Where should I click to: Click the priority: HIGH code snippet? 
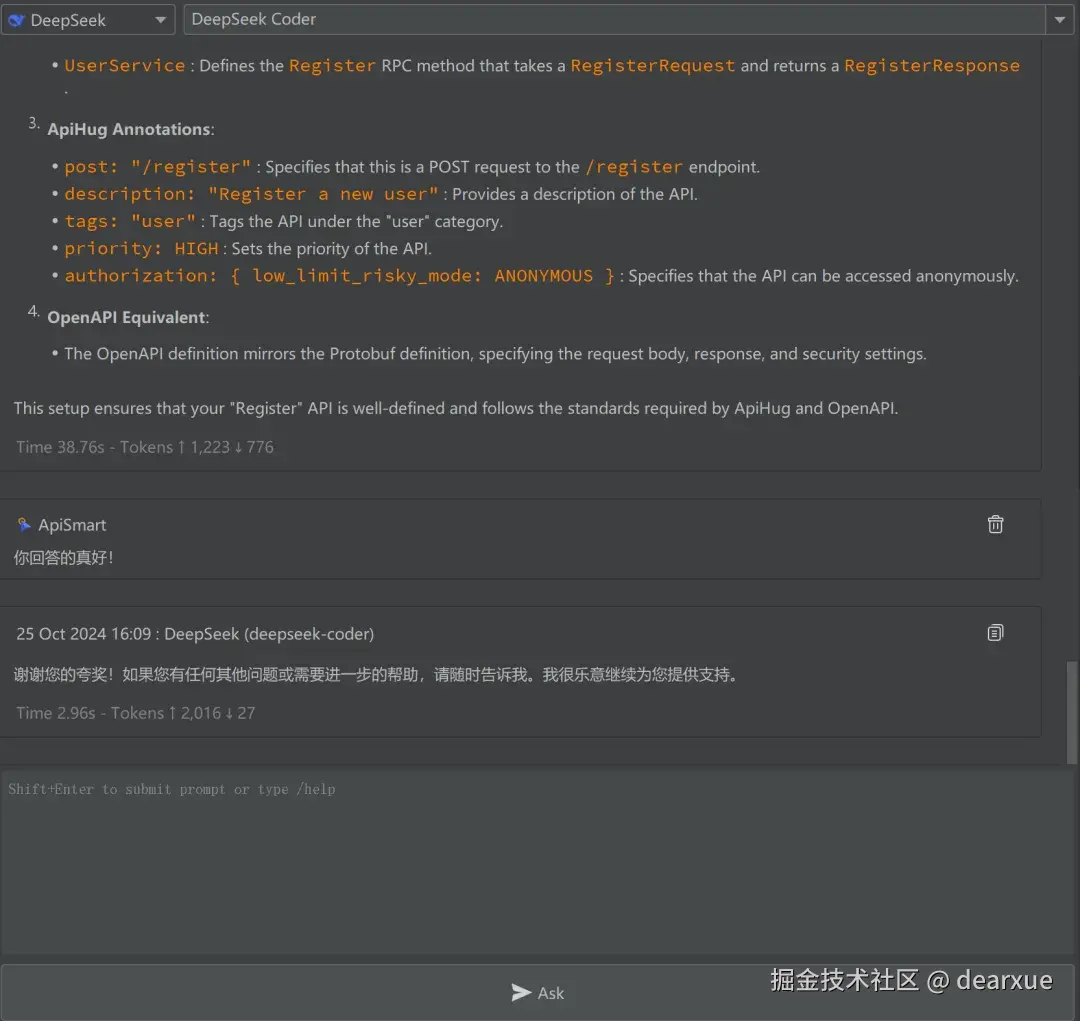tap(141, 249)
